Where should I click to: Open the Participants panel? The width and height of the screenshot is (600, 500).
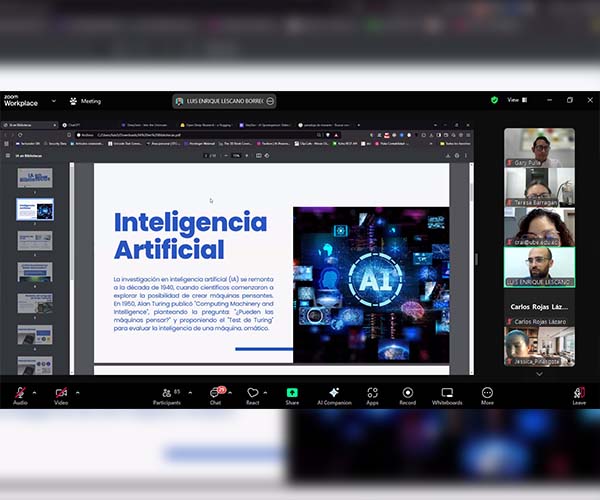pos(167,396)
